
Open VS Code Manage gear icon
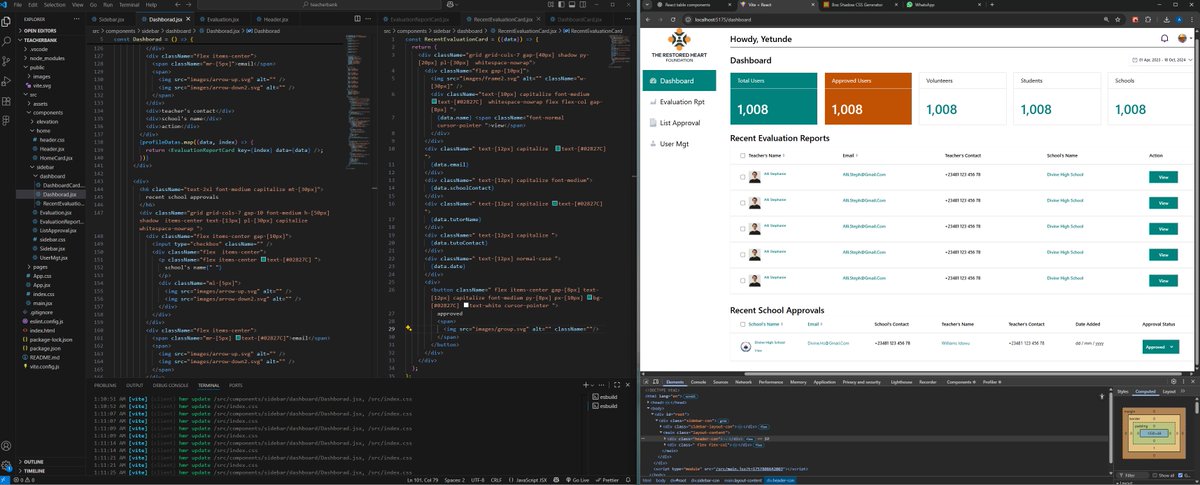[x=7, y=465]
